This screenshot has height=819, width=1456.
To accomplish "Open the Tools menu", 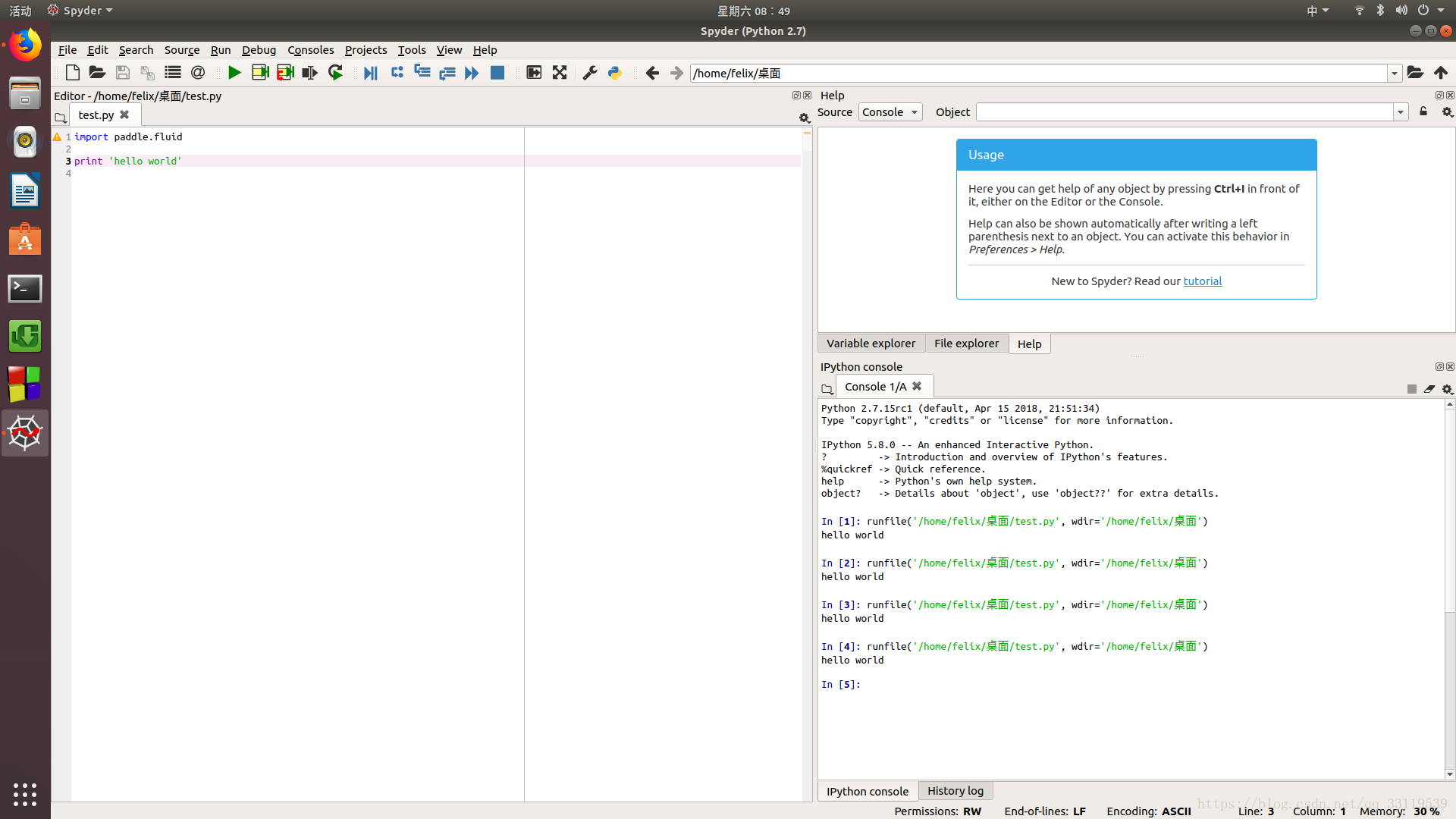I will (x=412, y=50).
